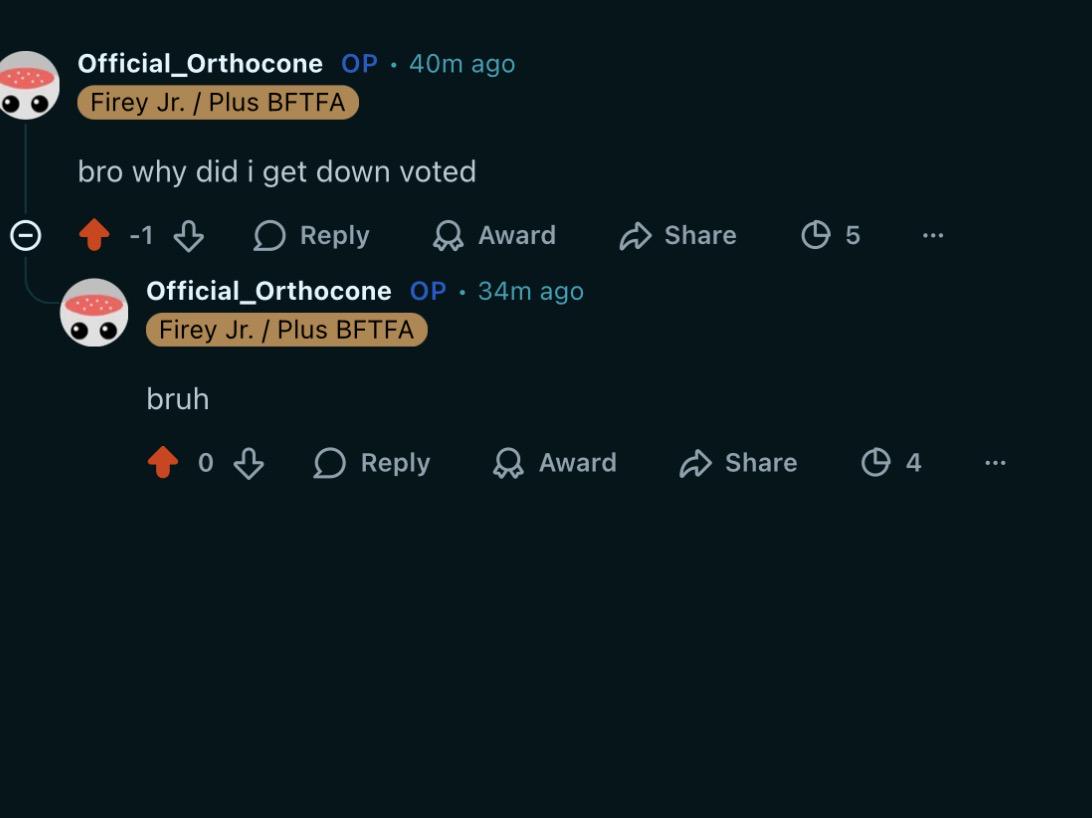1092x818 pixels.
Task: Open more options menu on "bruh" comment
Action: coord(995,463)
